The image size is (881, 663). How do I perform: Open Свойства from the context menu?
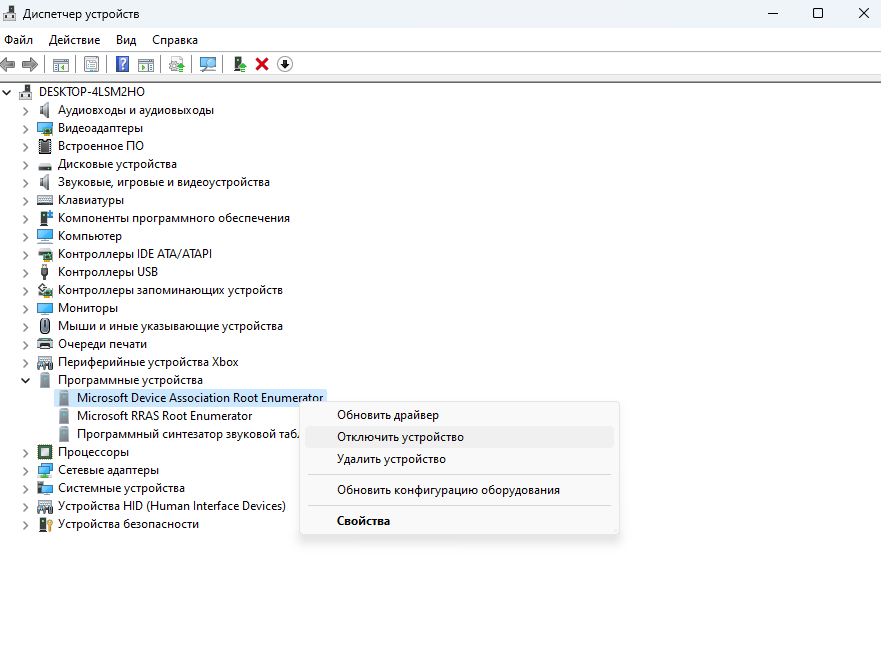point(363,521)
